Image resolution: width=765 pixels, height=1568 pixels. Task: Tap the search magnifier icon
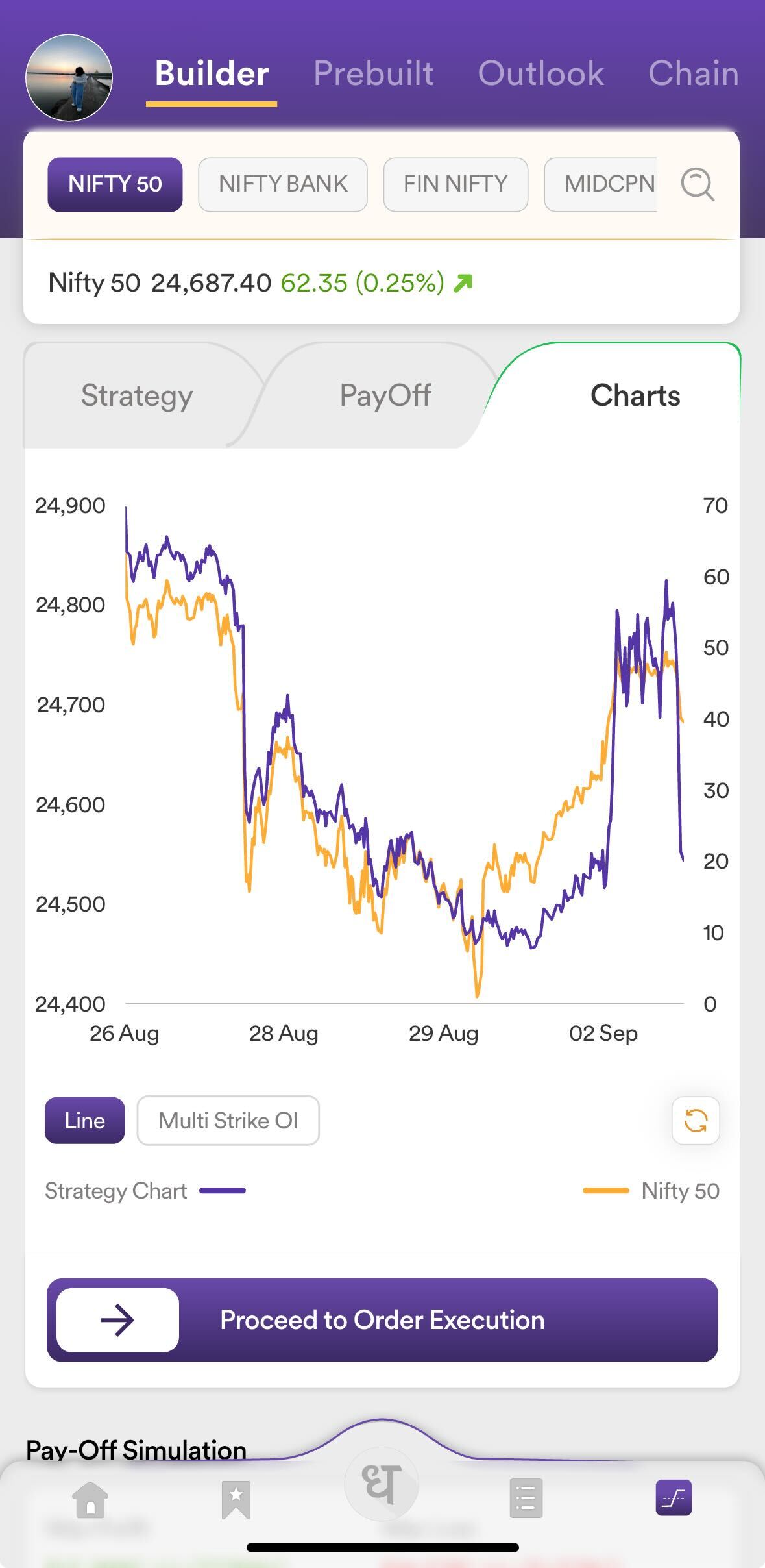(698, 185)
